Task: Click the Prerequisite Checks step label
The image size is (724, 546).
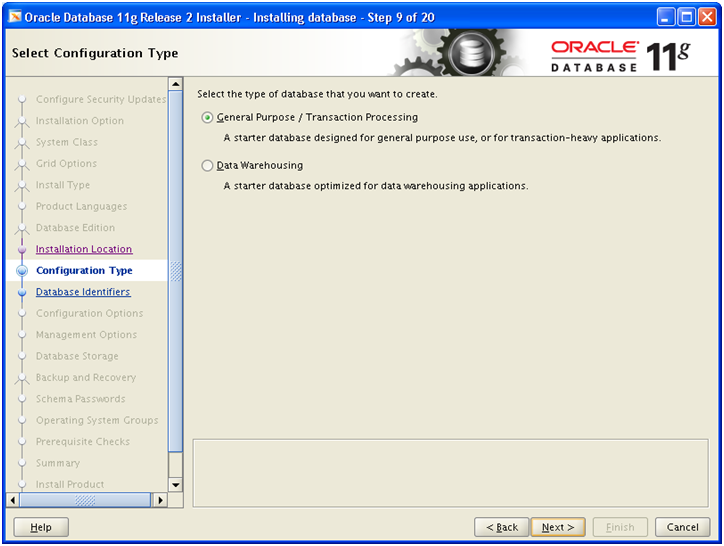Action: [x=83, y=442]
